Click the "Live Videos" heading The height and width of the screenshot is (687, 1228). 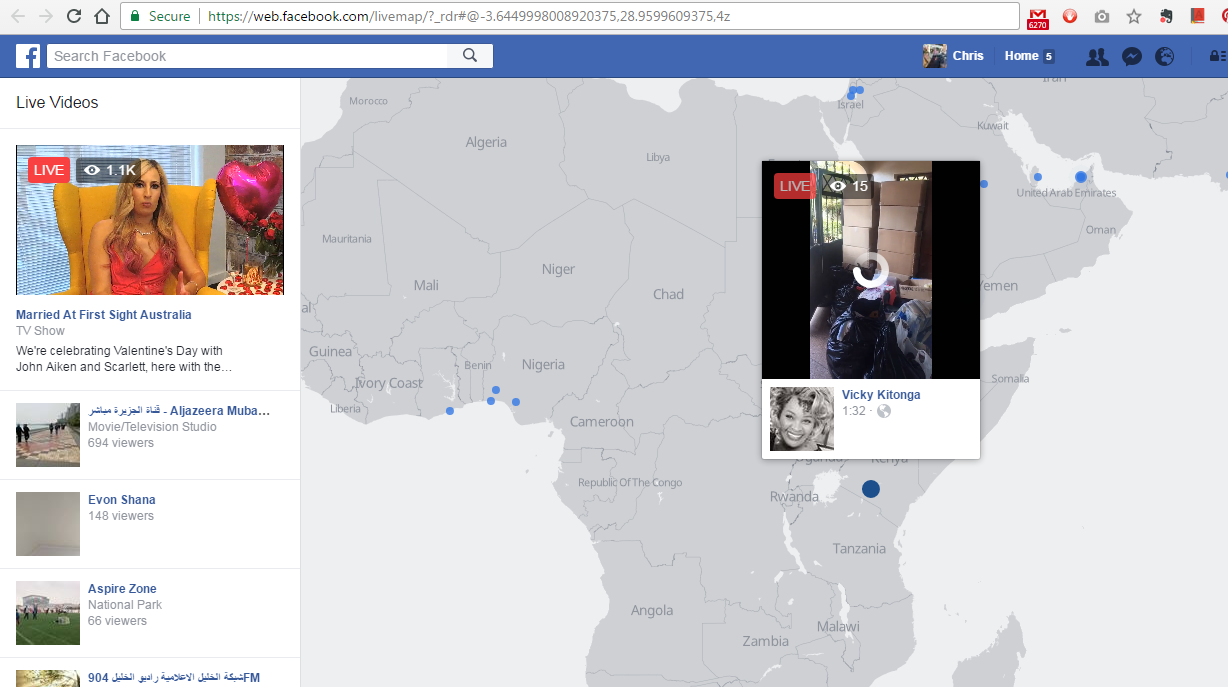pyautogui.click(x=57, y=102)
